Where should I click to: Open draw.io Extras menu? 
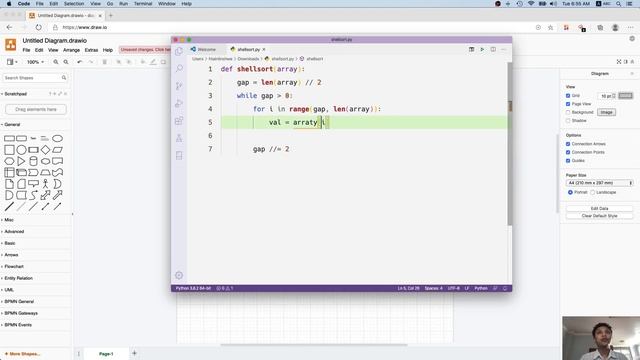tap(91, 50)
